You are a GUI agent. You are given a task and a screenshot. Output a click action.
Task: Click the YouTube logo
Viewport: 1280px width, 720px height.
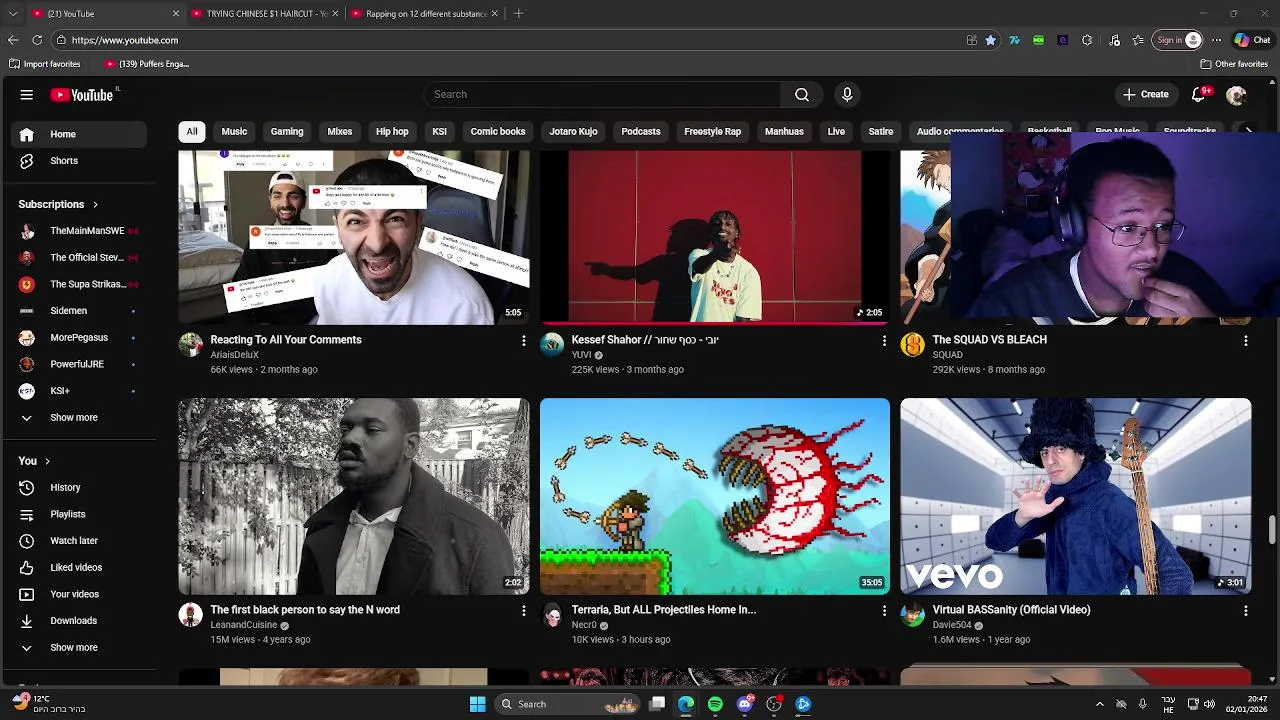point(82,95)
